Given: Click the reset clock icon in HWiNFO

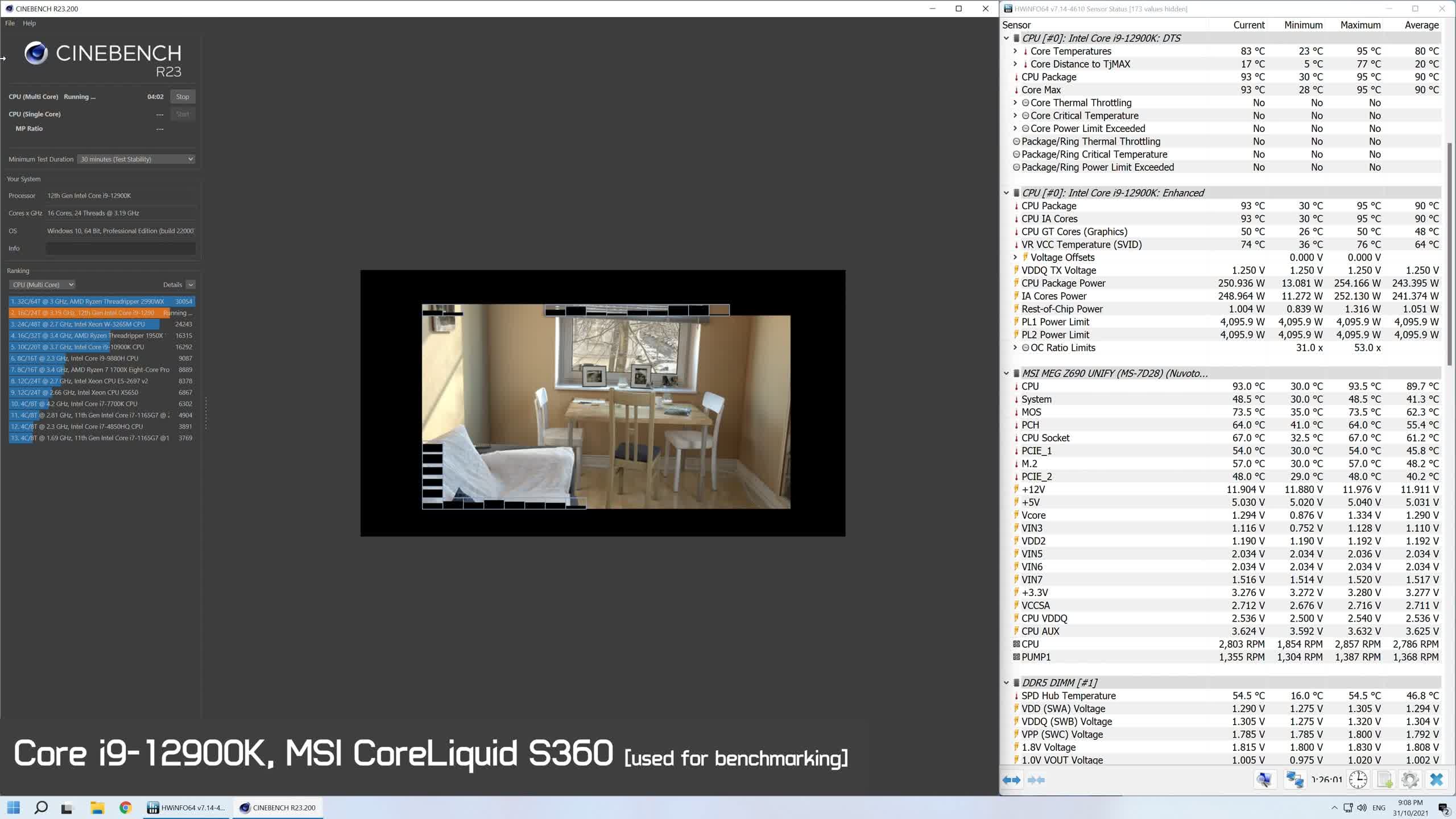Looking at the screenshot, I should click(x=1358, y=779).
